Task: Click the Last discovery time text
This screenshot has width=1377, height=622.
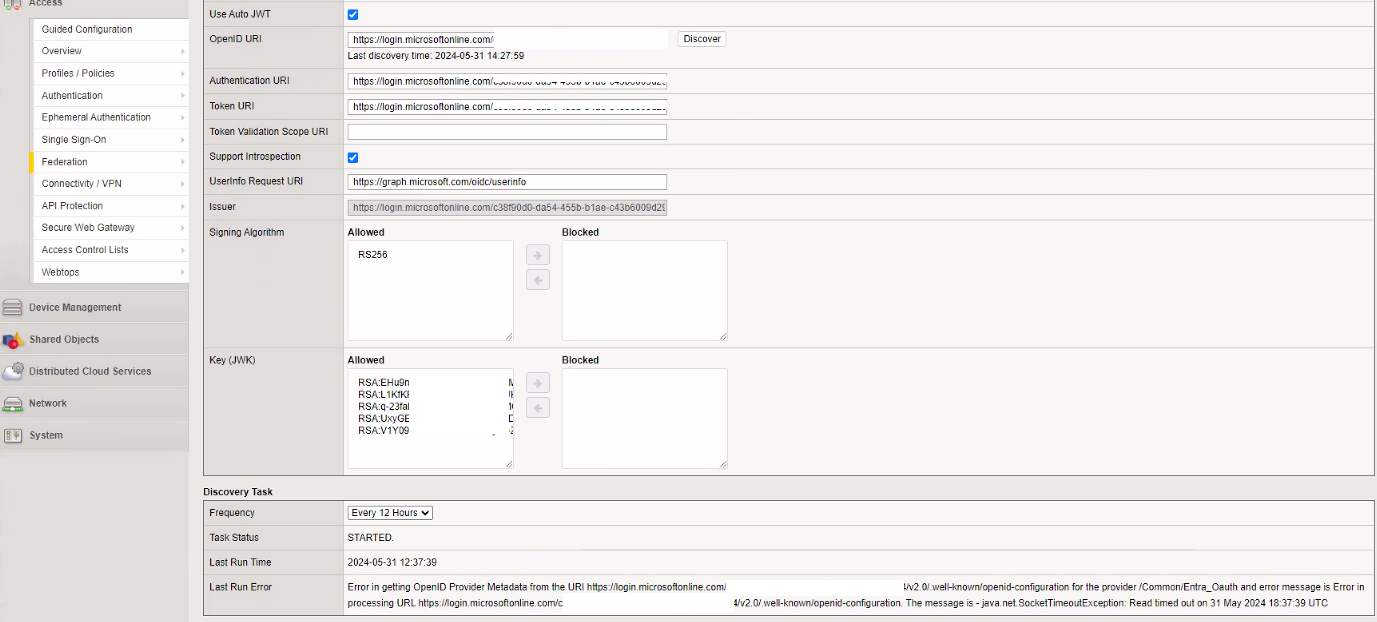Action: pyautogui.click(x=435, y=56)
